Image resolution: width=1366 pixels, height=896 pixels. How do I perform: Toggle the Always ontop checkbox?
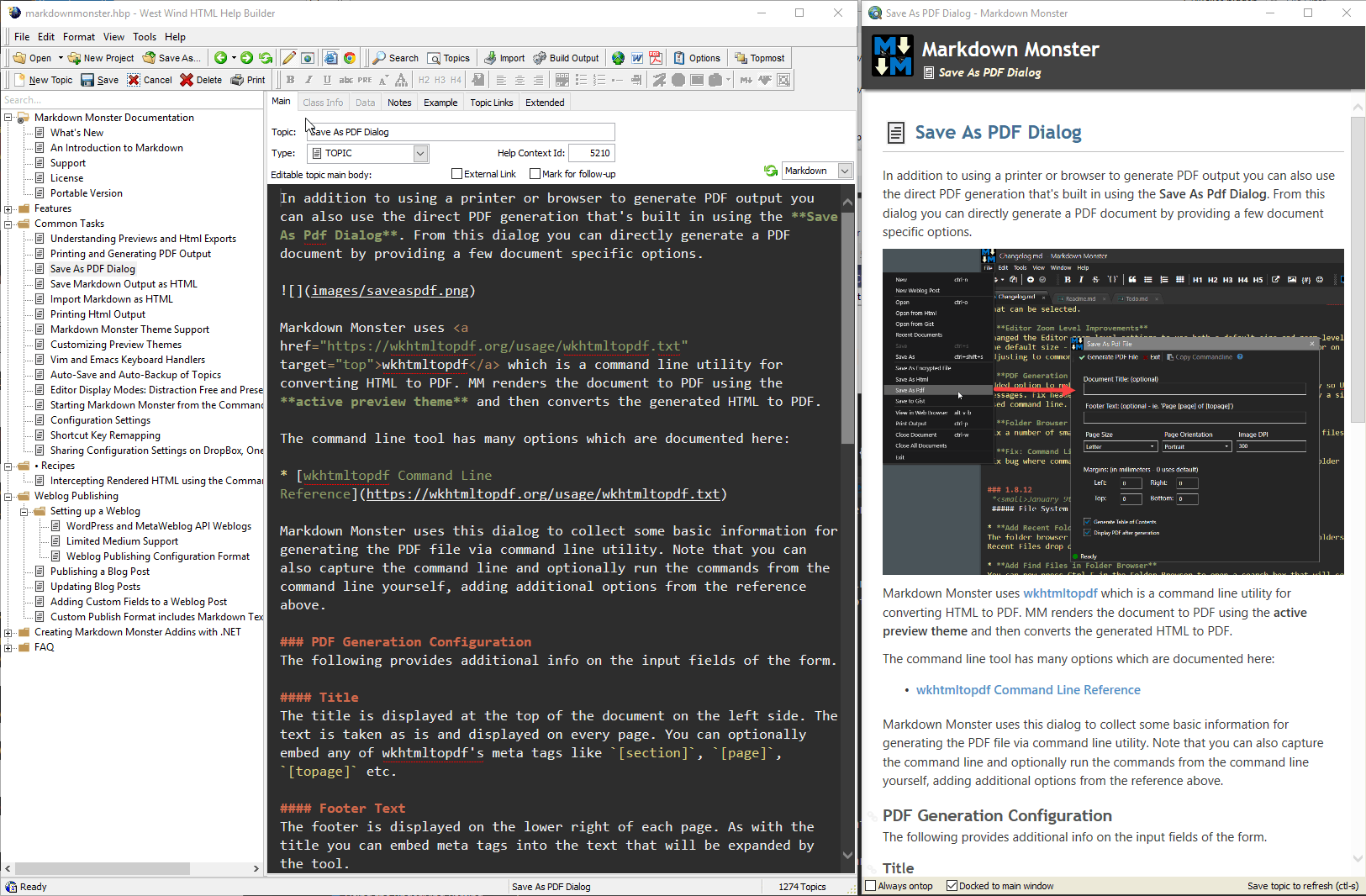point(871,886)
